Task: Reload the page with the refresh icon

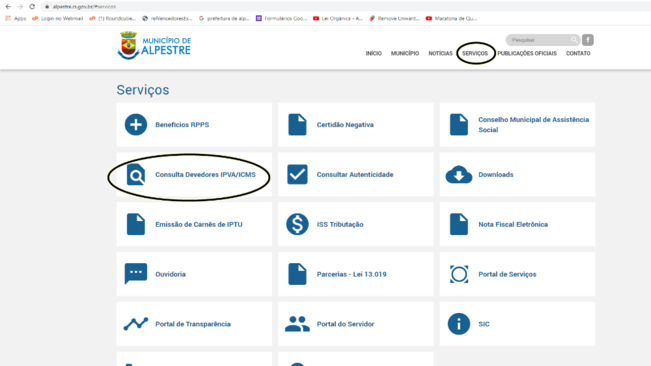Action: 32,6
